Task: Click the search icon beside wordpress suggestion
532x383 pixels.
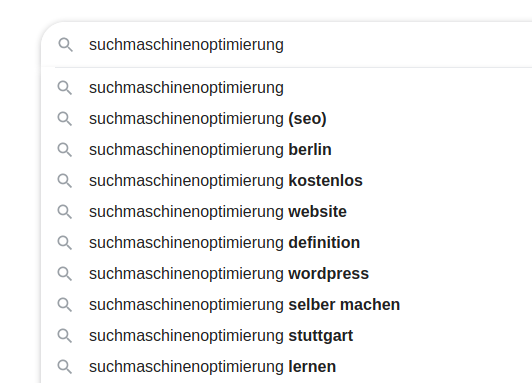Action: (64, 274)
